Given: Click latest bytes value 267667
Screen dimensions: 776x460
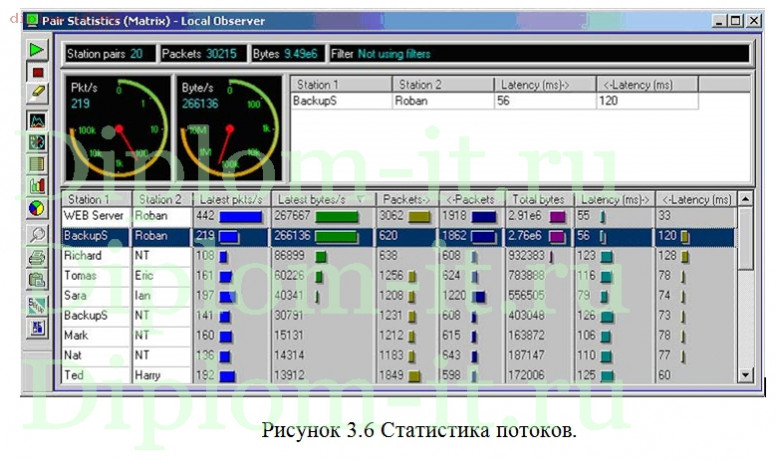Looking at the screenshot, I should (292, 216).
